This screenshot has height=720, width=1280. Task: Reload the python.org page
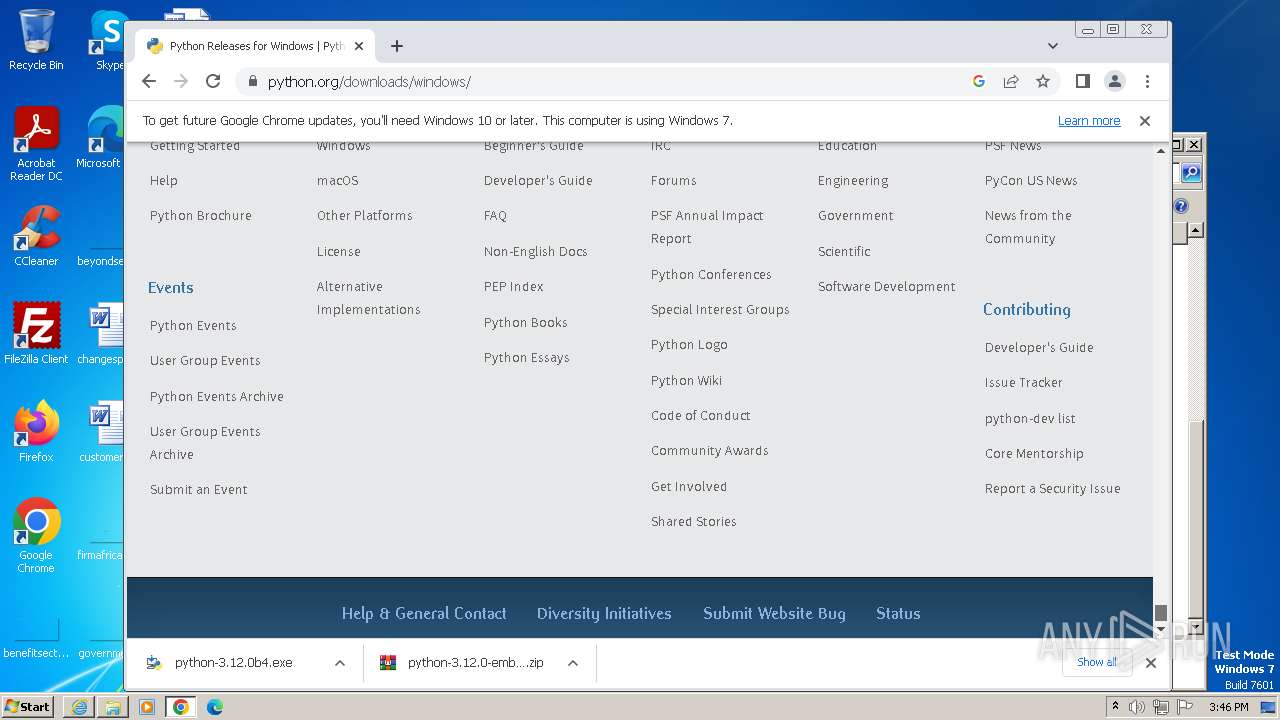tap(213, 81)
